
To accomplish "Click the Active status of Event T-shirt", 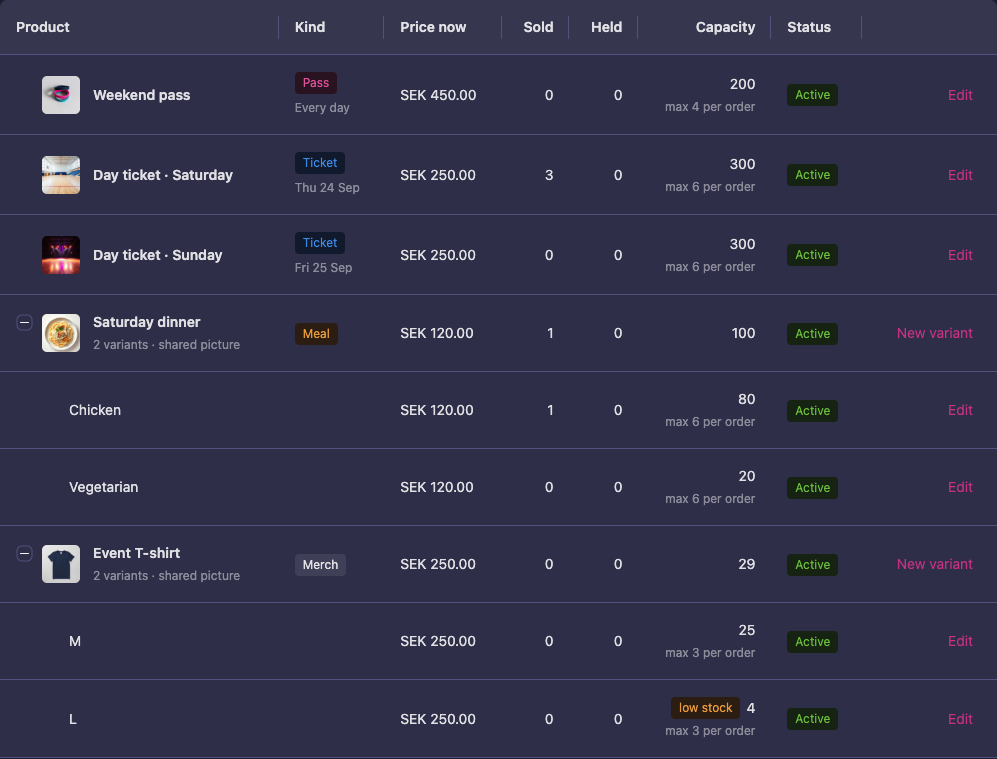I will 813,564.
